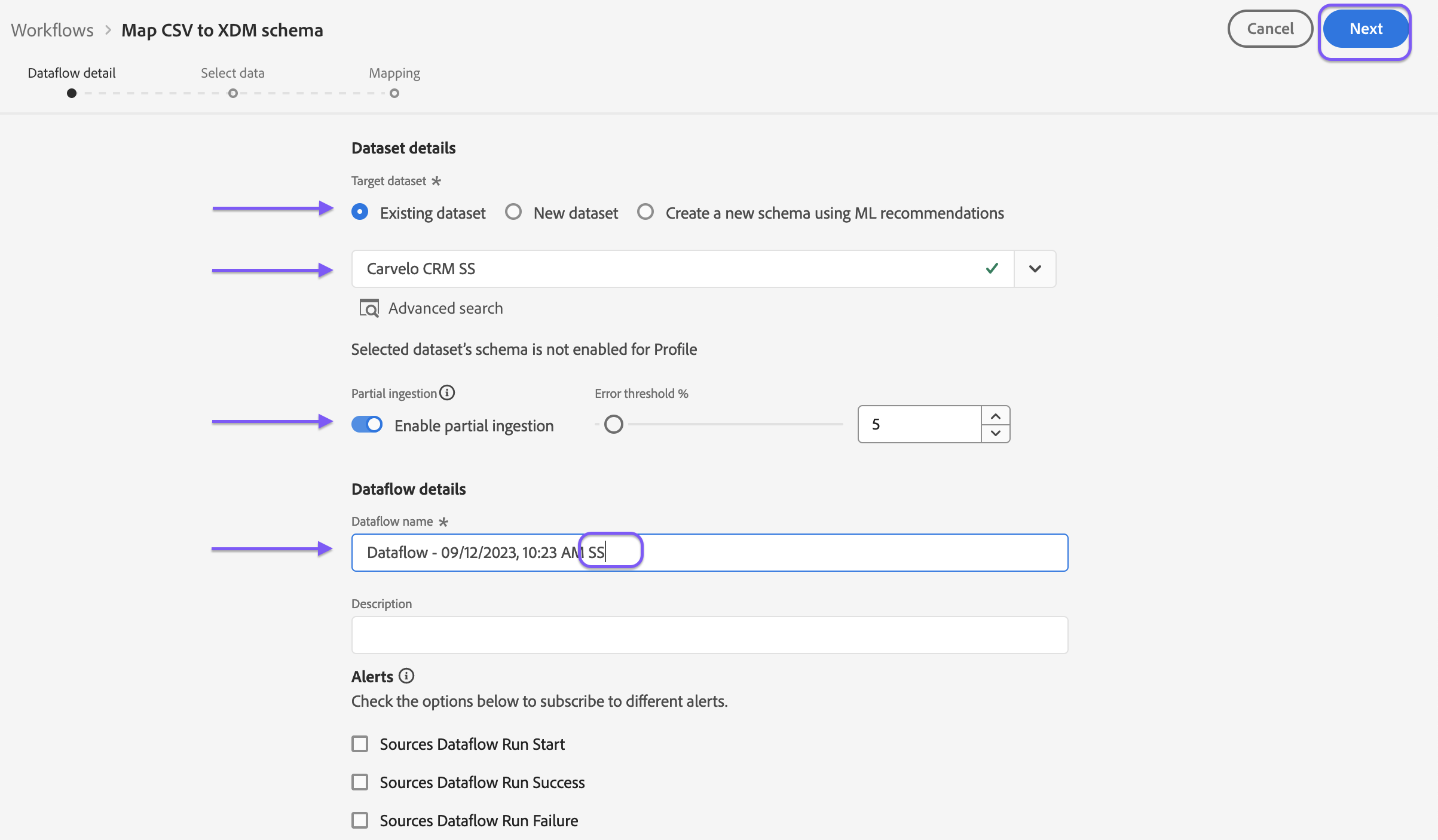Expand the target dataset dropdown arrow
The height and width of the screenshot is (840, 1438).
pos(1035,269)
